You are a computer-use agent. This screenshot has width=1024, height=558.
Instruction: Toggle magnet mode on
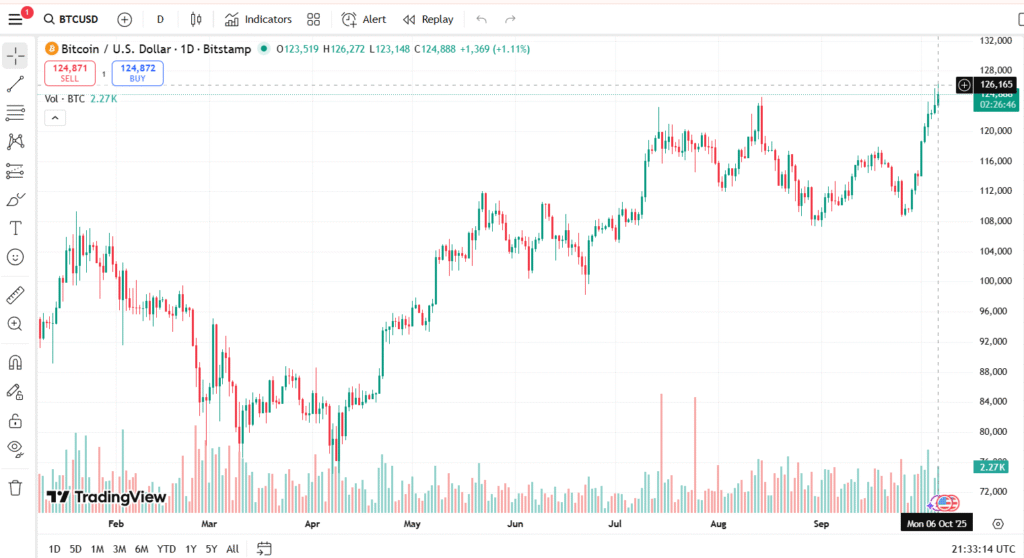coord(15,362)
